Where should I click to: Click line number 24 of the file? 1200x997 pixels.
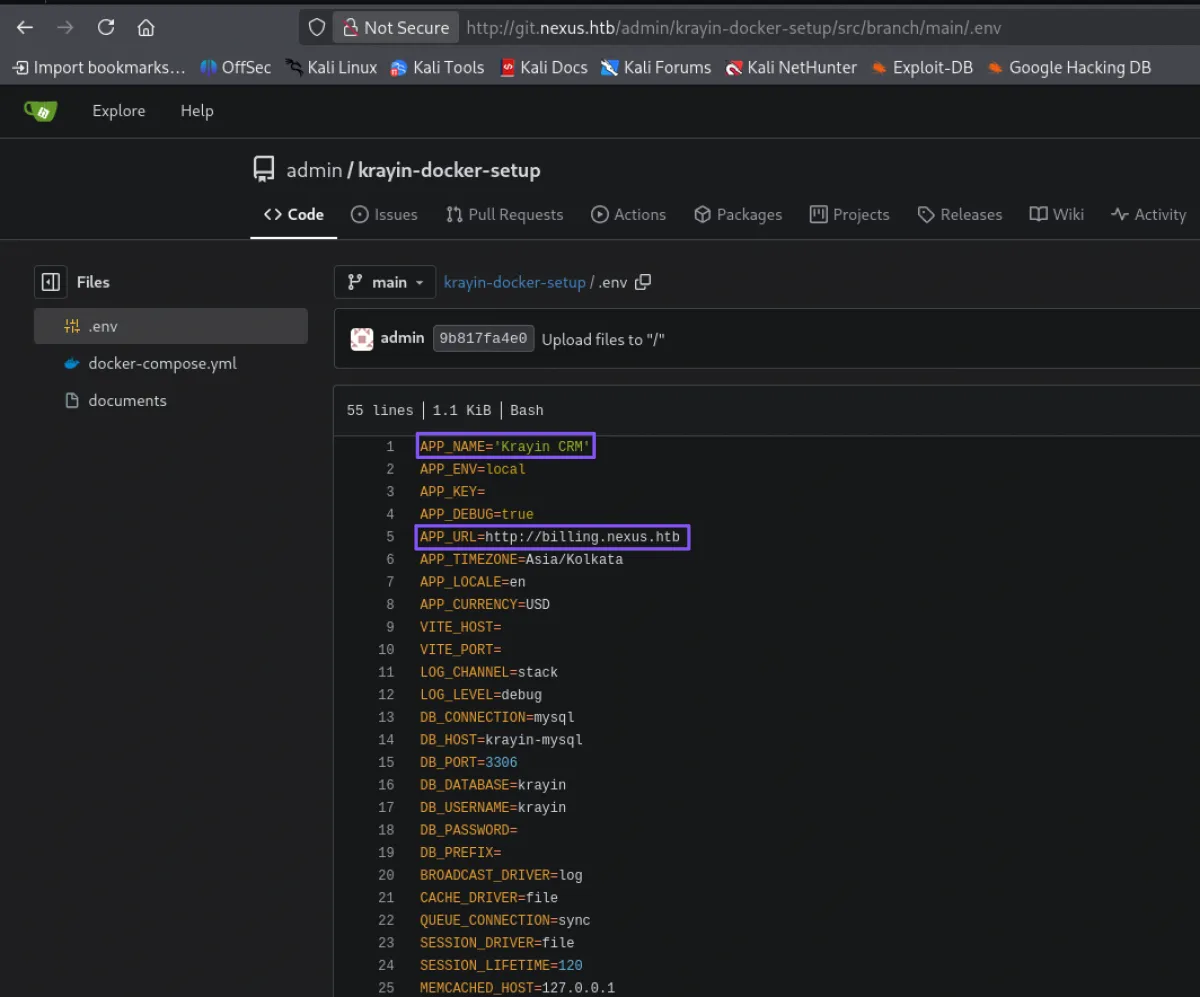click(x=386, y=965)
